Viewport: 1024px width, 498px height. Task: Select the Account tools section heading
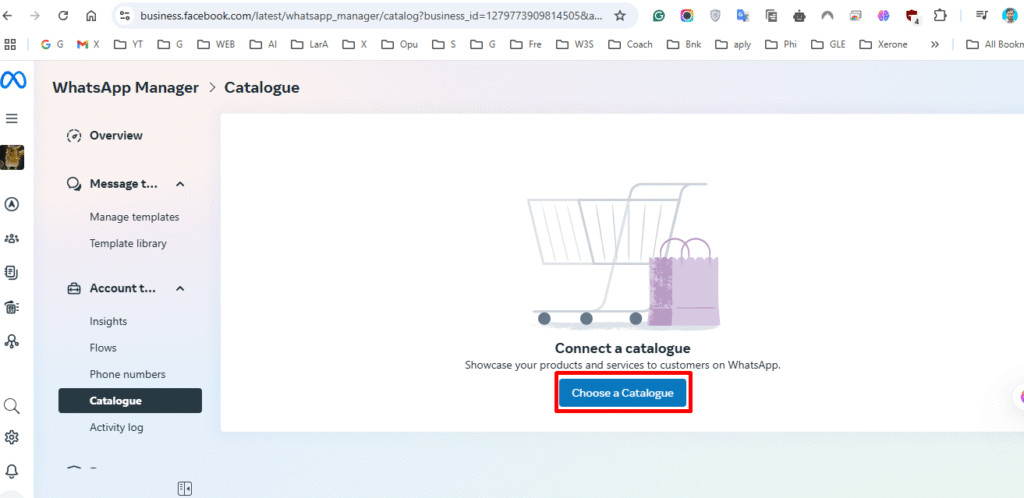pos(123,288)
